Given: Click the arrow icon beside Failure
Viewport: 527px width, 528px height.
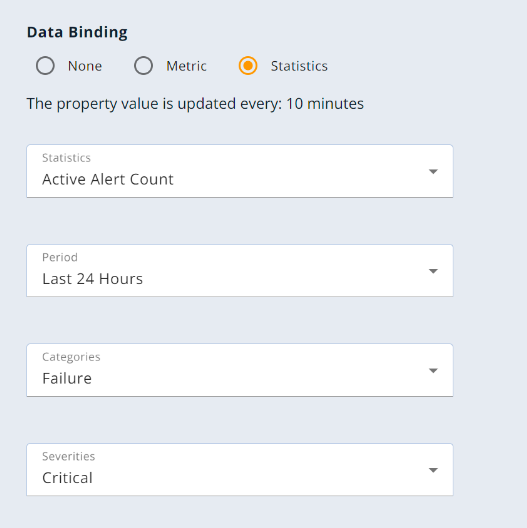Looking at the screenshot, I should (433, 370).
